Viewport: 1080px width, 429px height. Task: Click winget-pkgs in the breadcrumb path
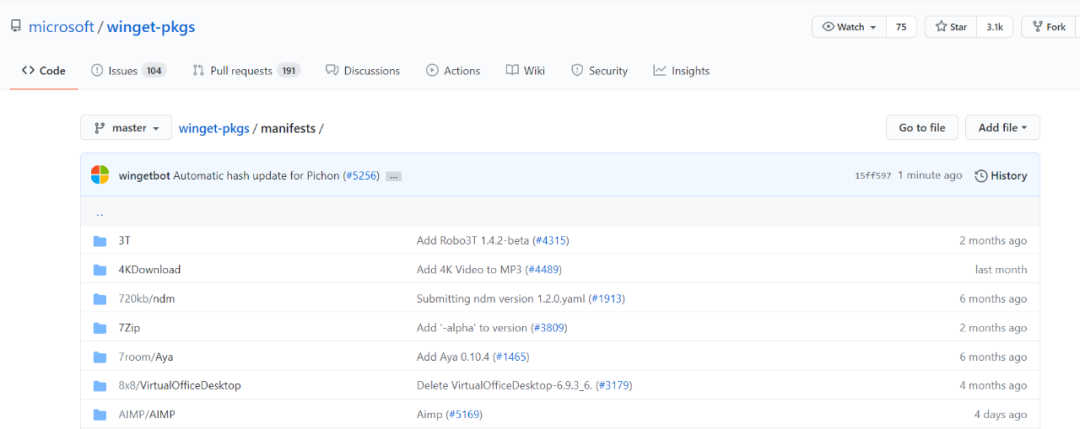[214, 128]
